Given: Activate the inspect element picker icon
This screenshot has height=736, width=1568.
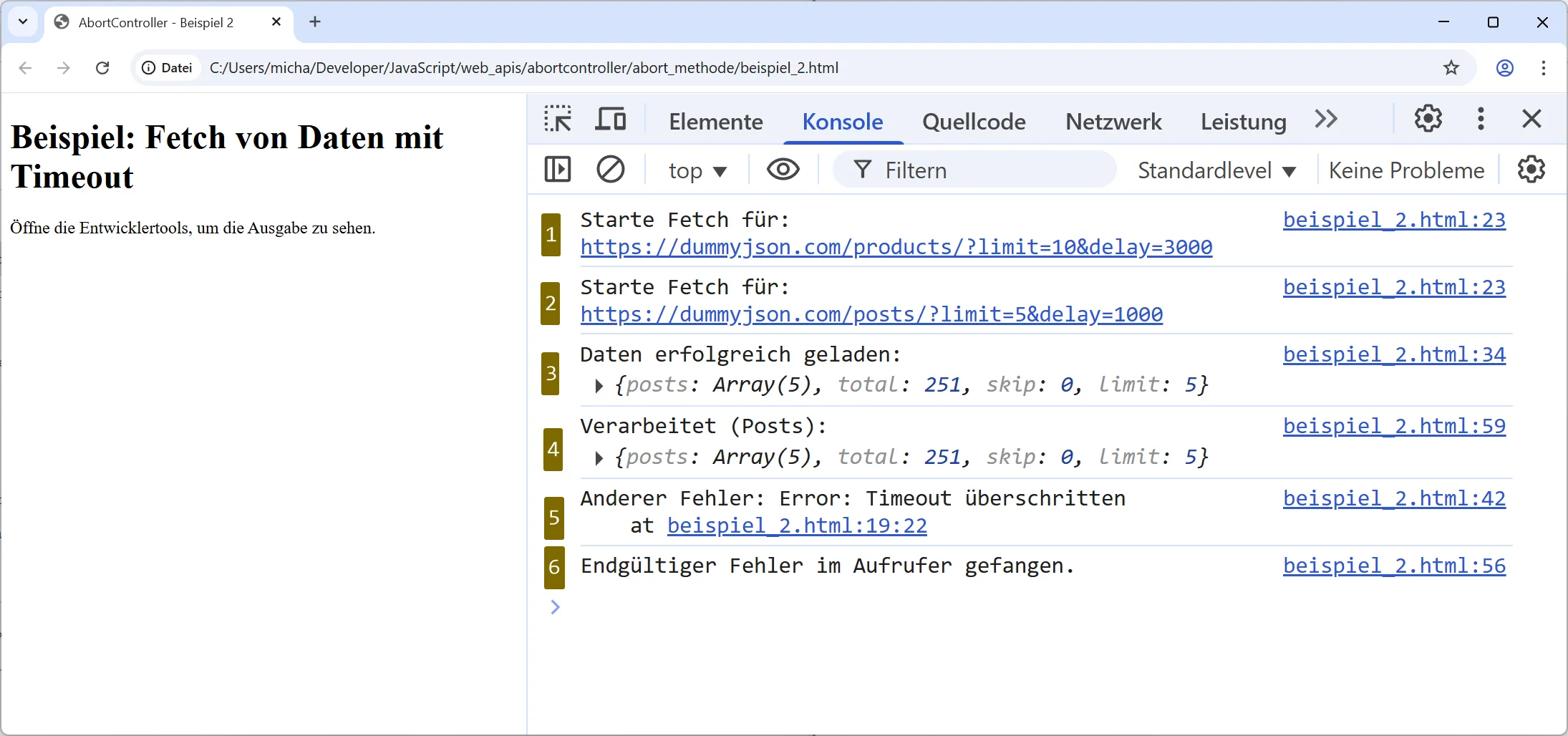Looking at the screenshot, I should (558, 119).
